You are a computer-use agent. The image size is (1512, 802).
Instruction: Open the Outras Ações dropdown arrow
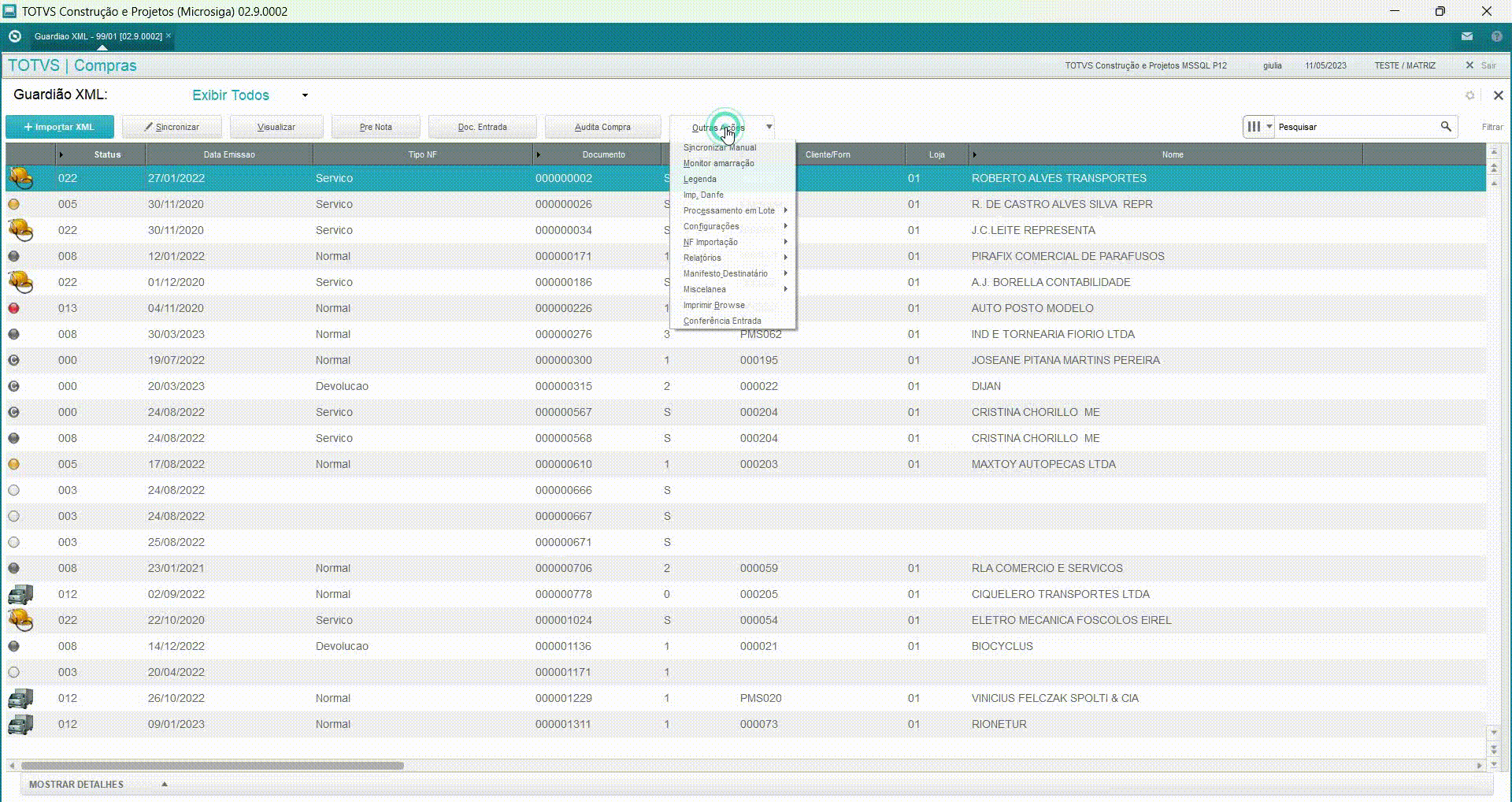pos(769,127)
